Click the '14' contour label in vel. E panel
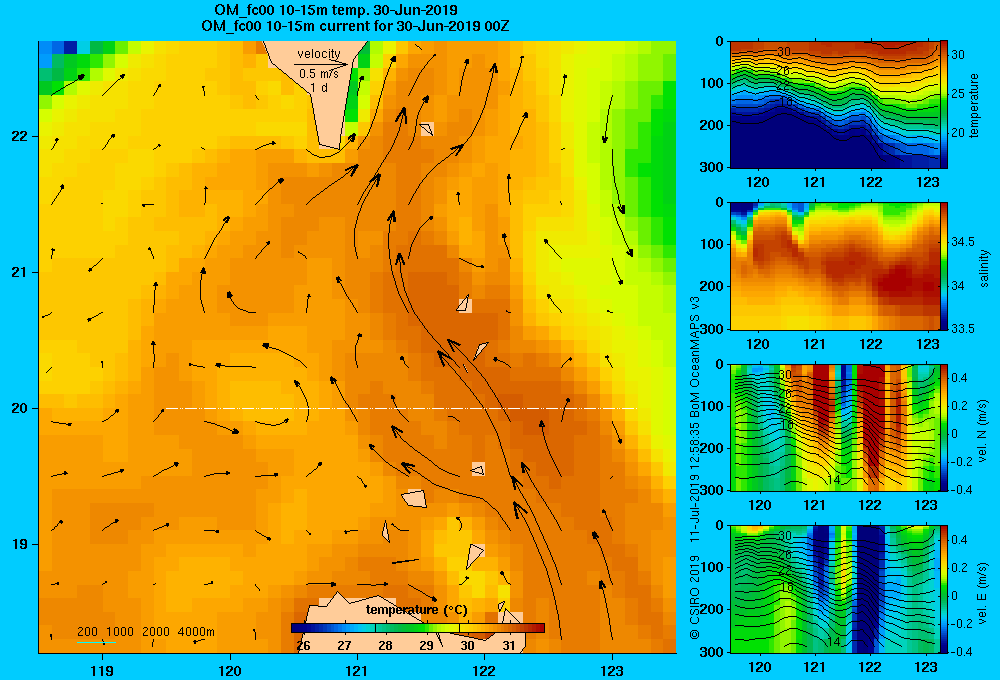The image size is (1000, 680). 834,641
